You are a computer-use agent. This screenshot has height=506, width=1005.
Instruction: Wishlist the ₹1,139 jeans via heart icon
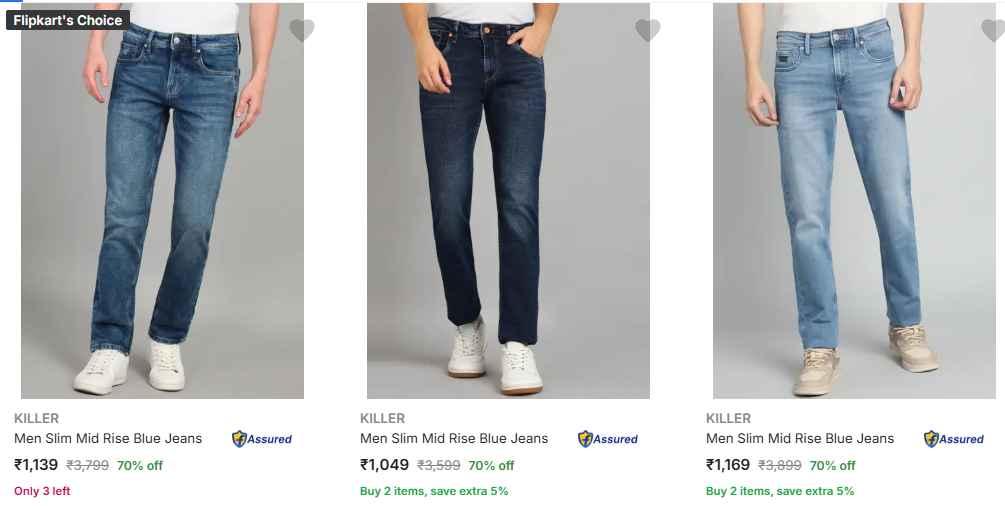pos(302,31)
